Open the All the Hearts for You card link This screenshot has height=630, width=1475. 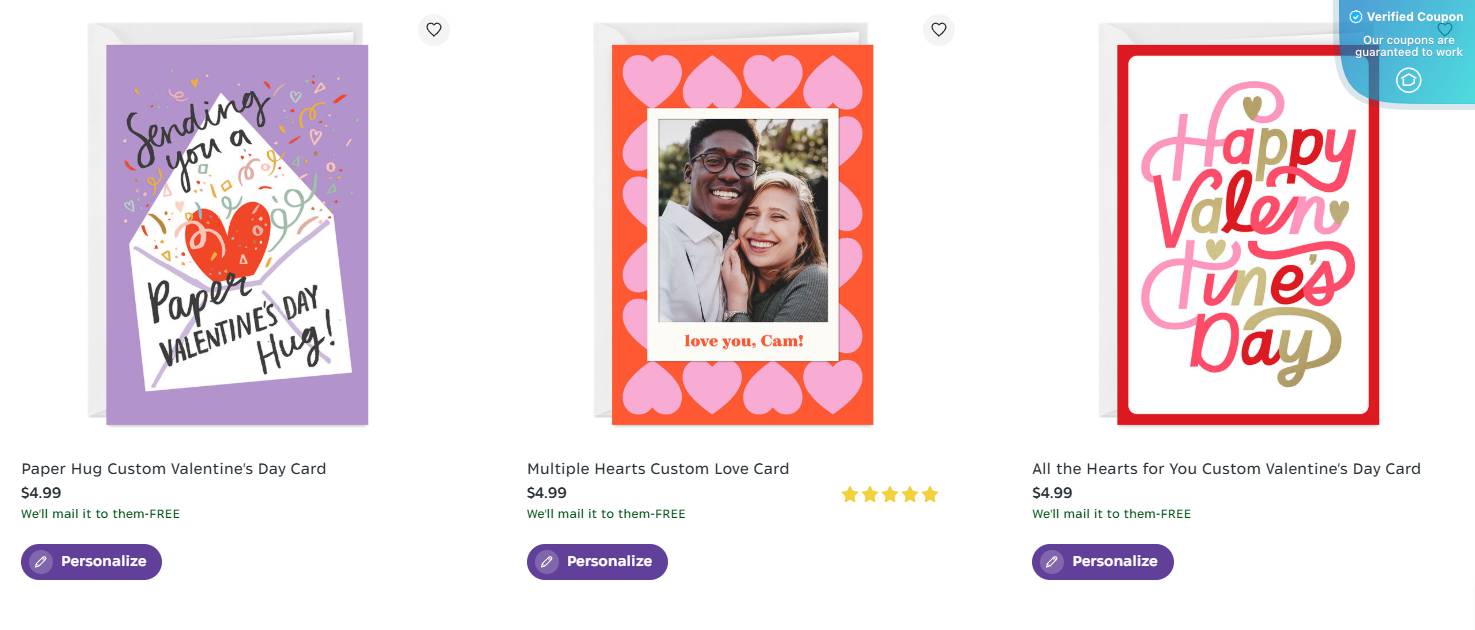(x=1226, y=468)
